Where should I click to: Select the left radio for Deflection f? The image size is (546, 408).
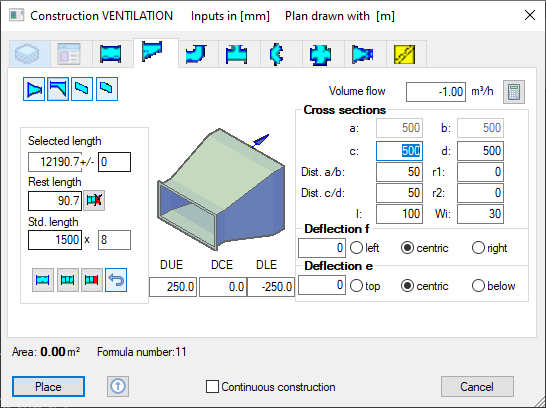click(x=356, y=248)
